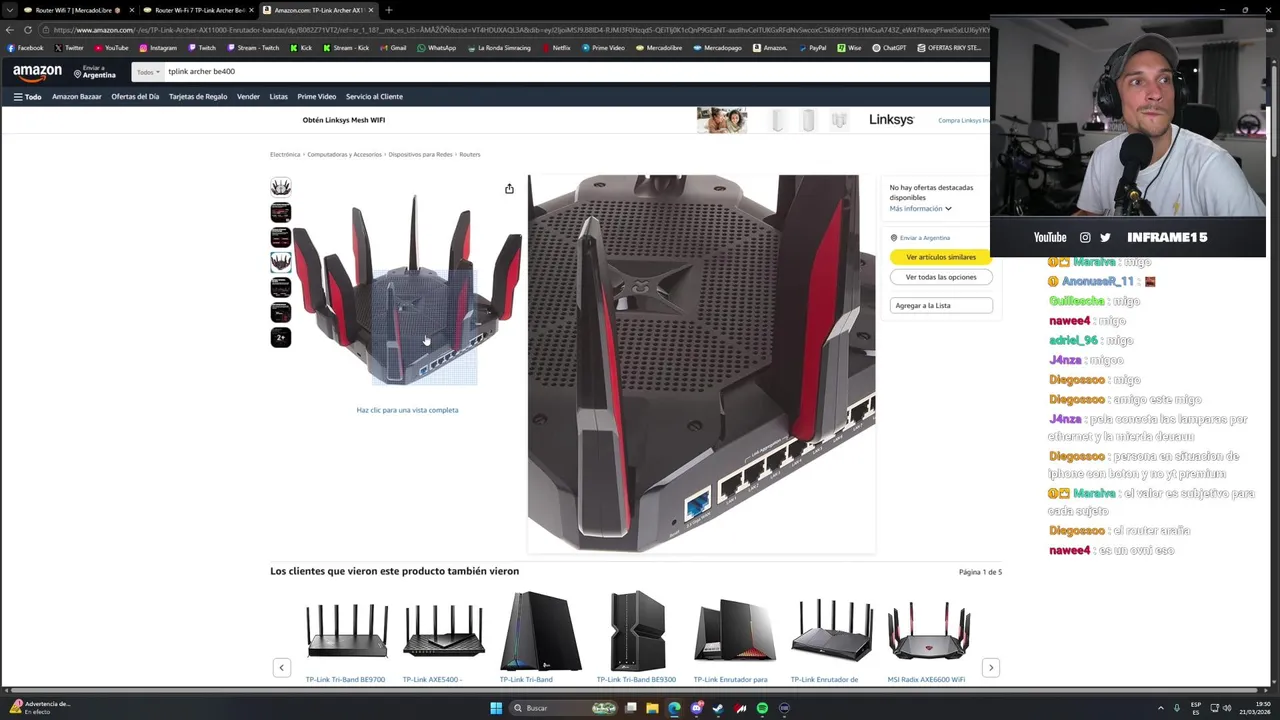
Task: Switch to the Router Wi-Fi 7 TP-Link Archer tab
Action: 198,10
